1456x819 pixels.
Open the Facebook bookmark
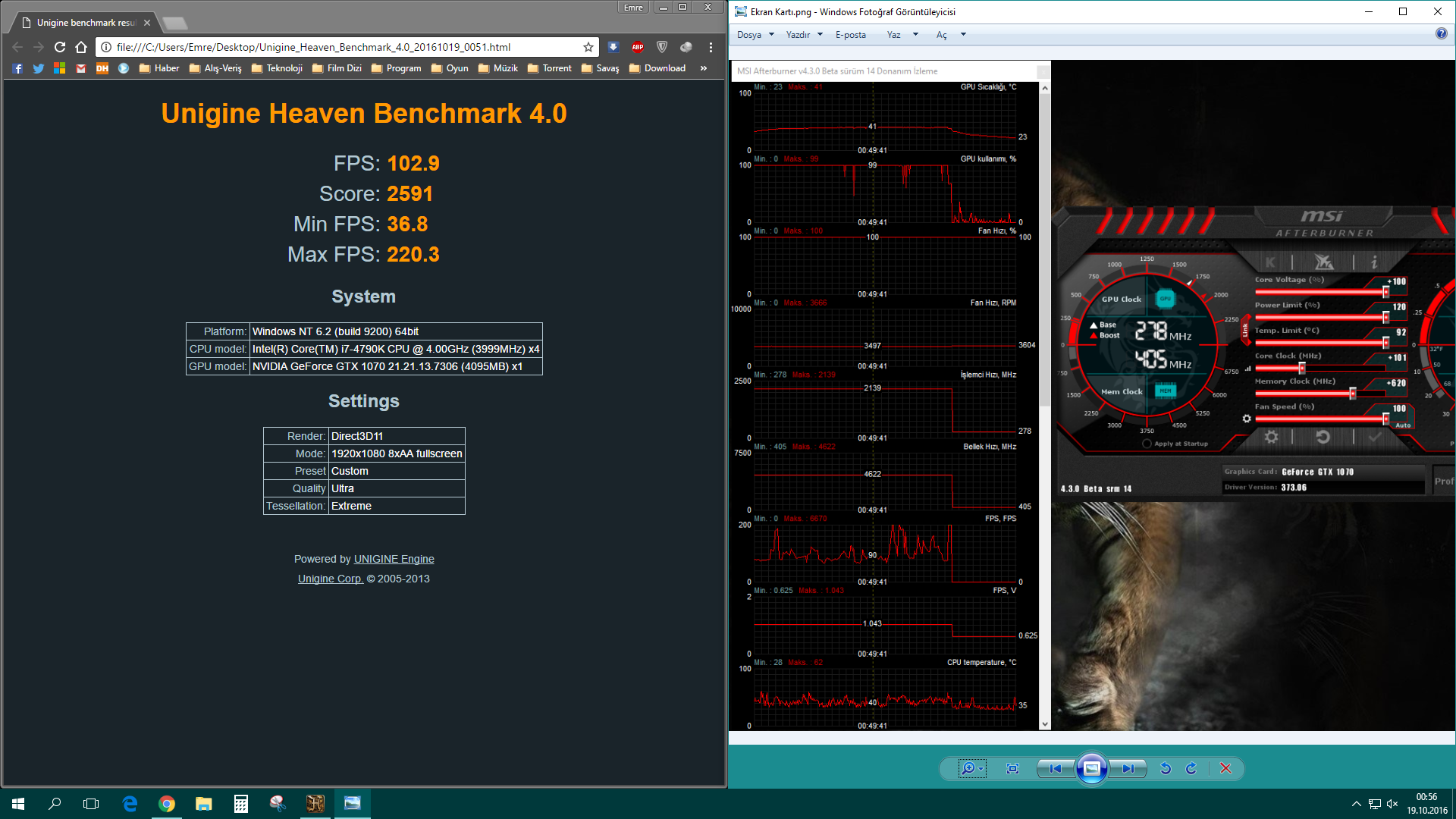17,68
